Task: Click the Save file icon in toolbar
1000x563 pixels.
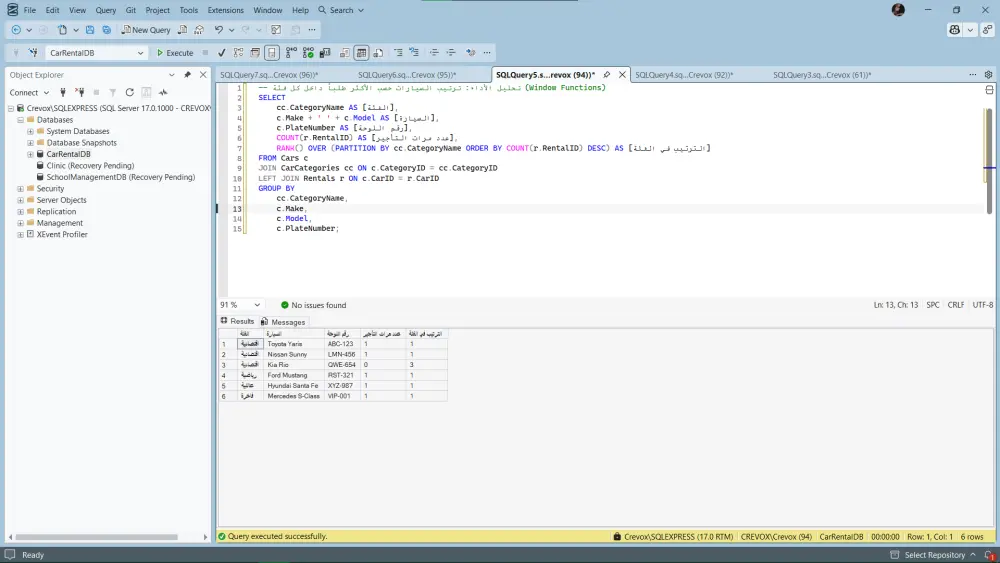Action: [x=90, y=30]
